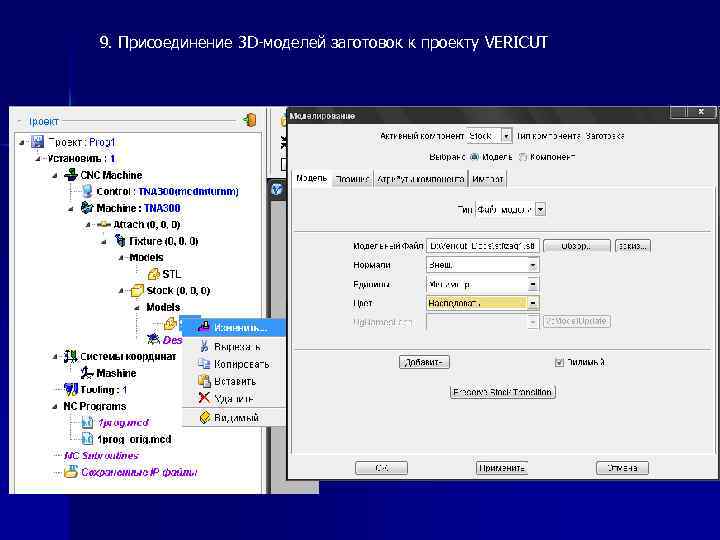This screenshot has width=720, height=540.
Task: Open the Нормали dropdown
Action: coord(532,265)
